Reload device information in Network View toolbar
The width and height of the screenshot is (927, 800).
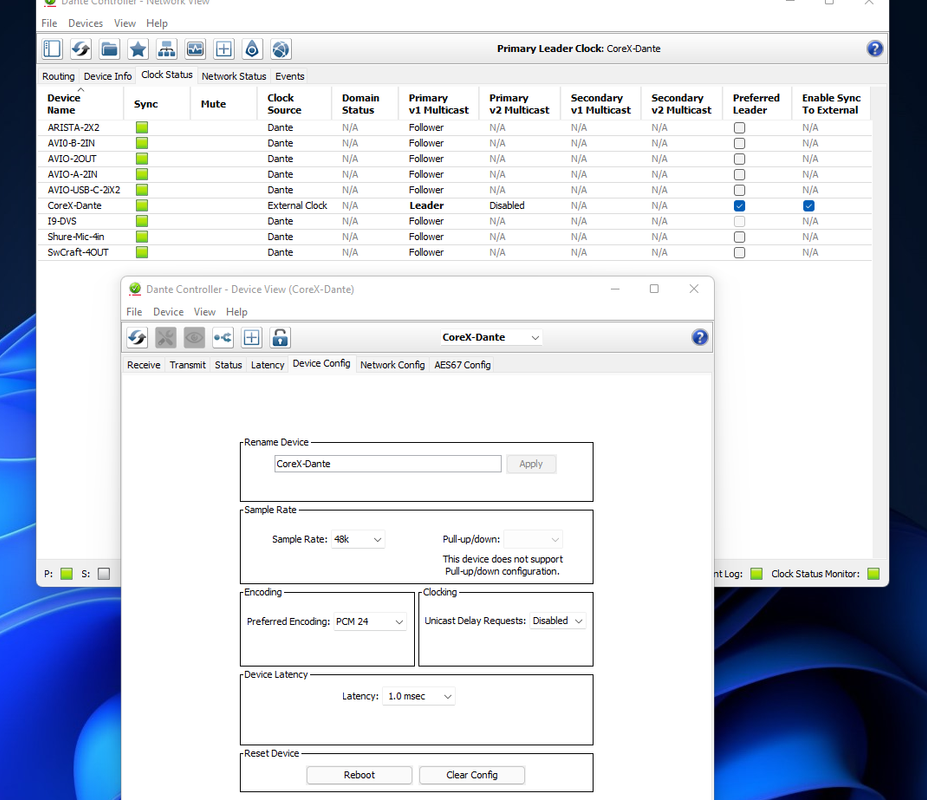click(80, 49)
